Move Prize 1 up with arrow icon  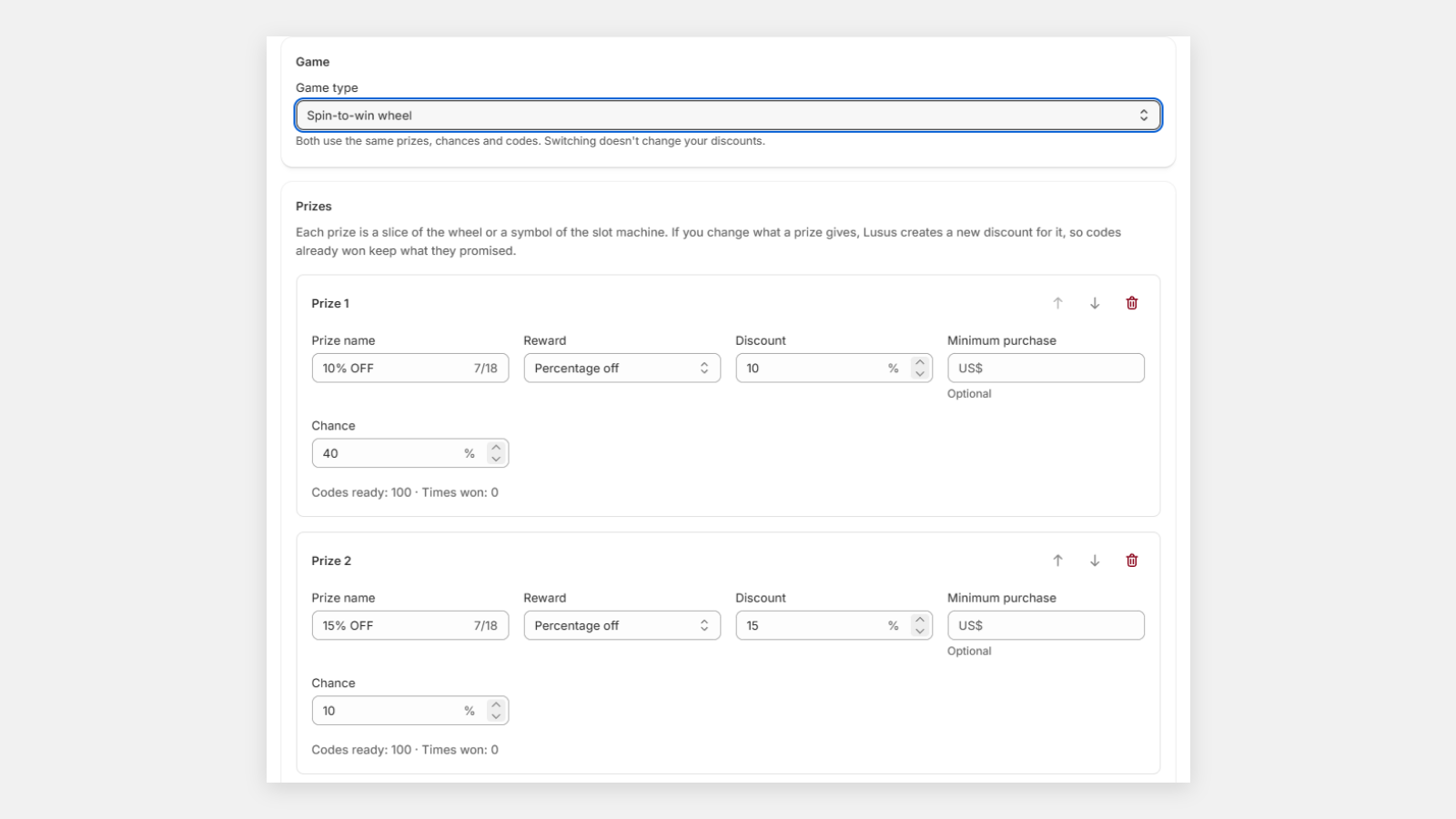tap(1057, 303)
